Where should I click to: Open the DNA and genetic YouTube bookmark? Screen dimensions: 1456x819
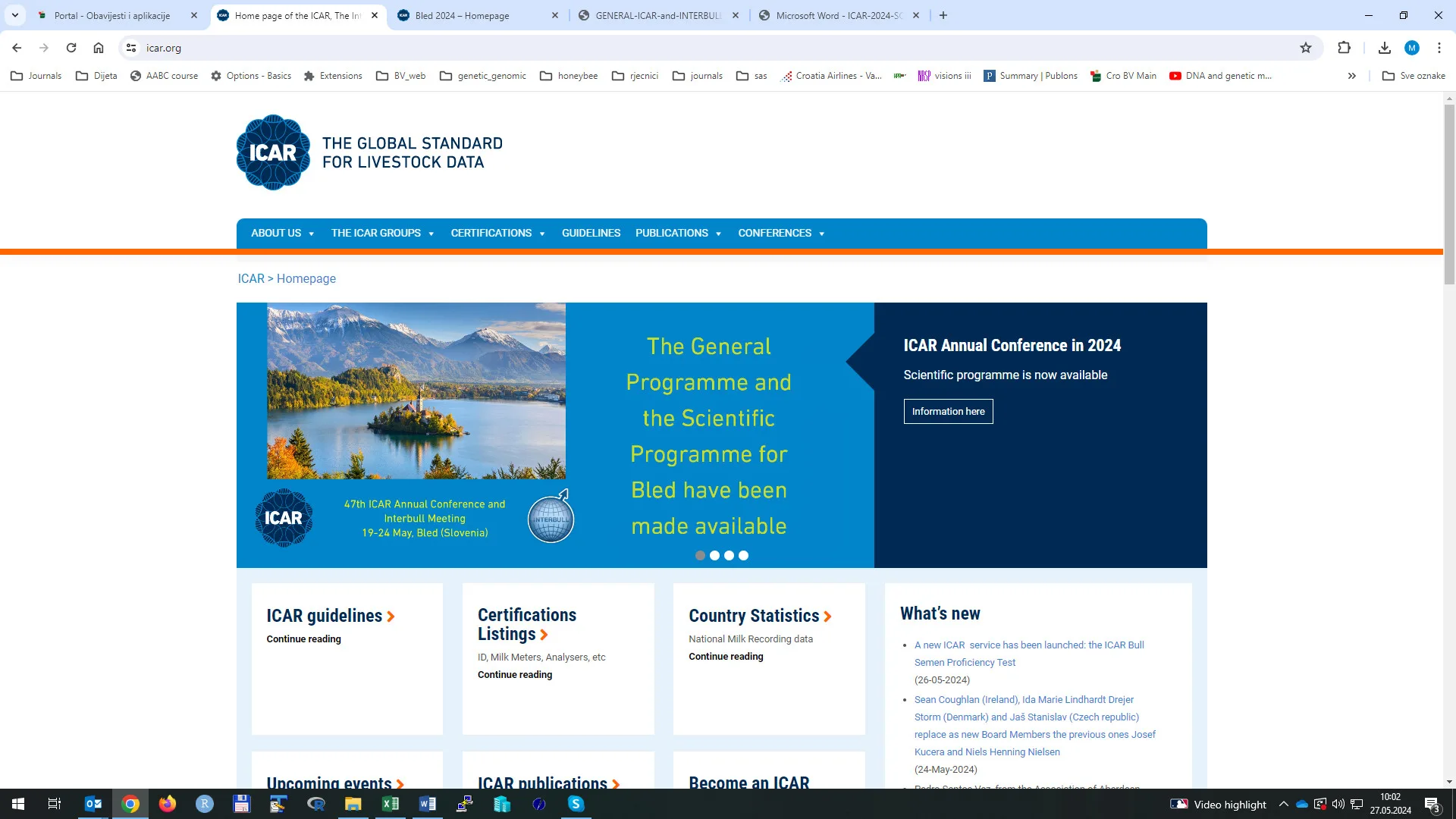(x=1221, y=76)
